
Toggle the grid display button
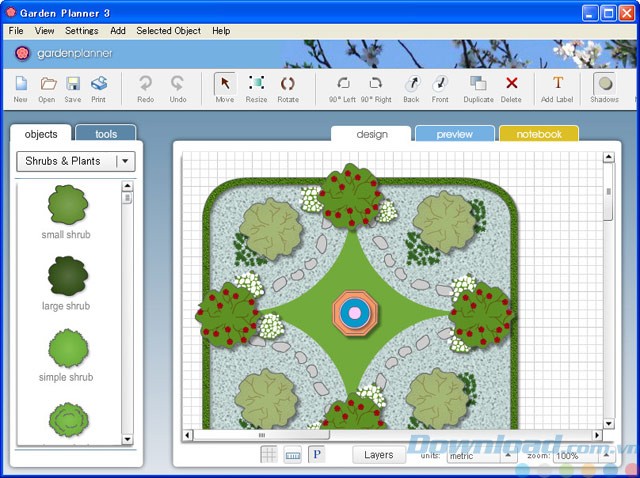(x=269, y=455)
